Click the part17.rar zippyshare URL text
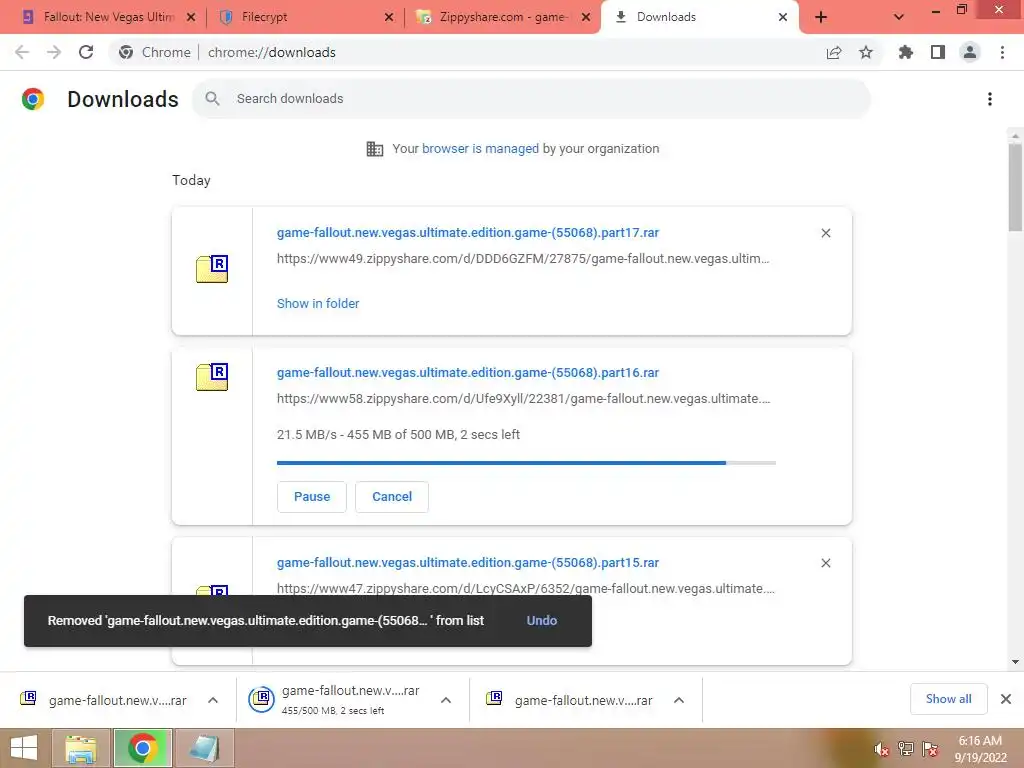Screen dimensions: 1024x768 (523, 259)
